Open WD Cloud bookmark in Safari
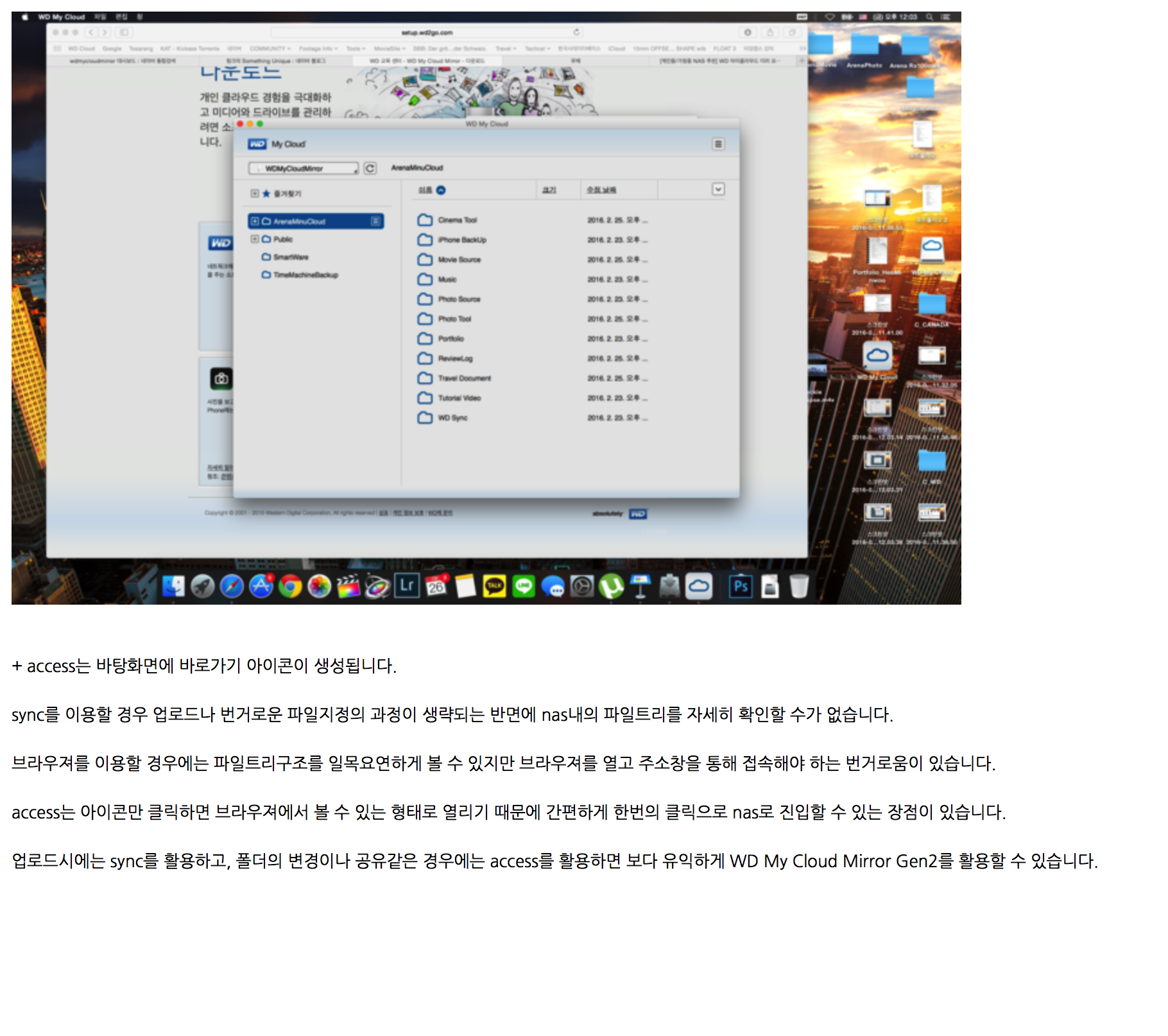This screenshot has width=1168, height=1036. [82, 48]
